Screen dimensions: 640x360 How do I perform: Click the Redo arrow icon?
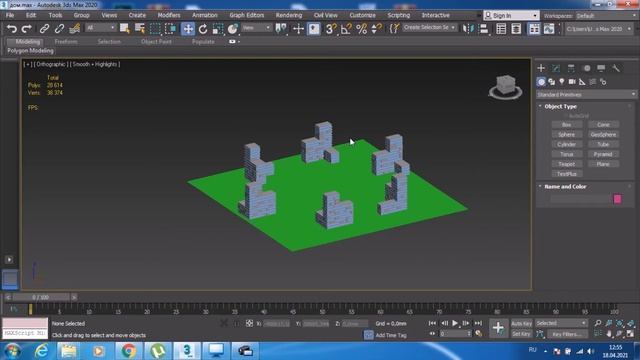click(x=27, y=29)
